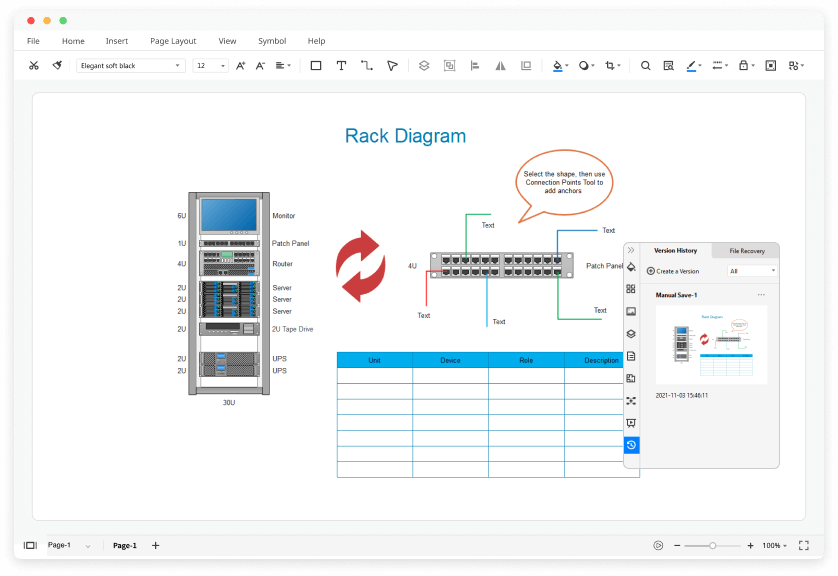
Task: Open the Page Layout menu
Action: (173, 41)
